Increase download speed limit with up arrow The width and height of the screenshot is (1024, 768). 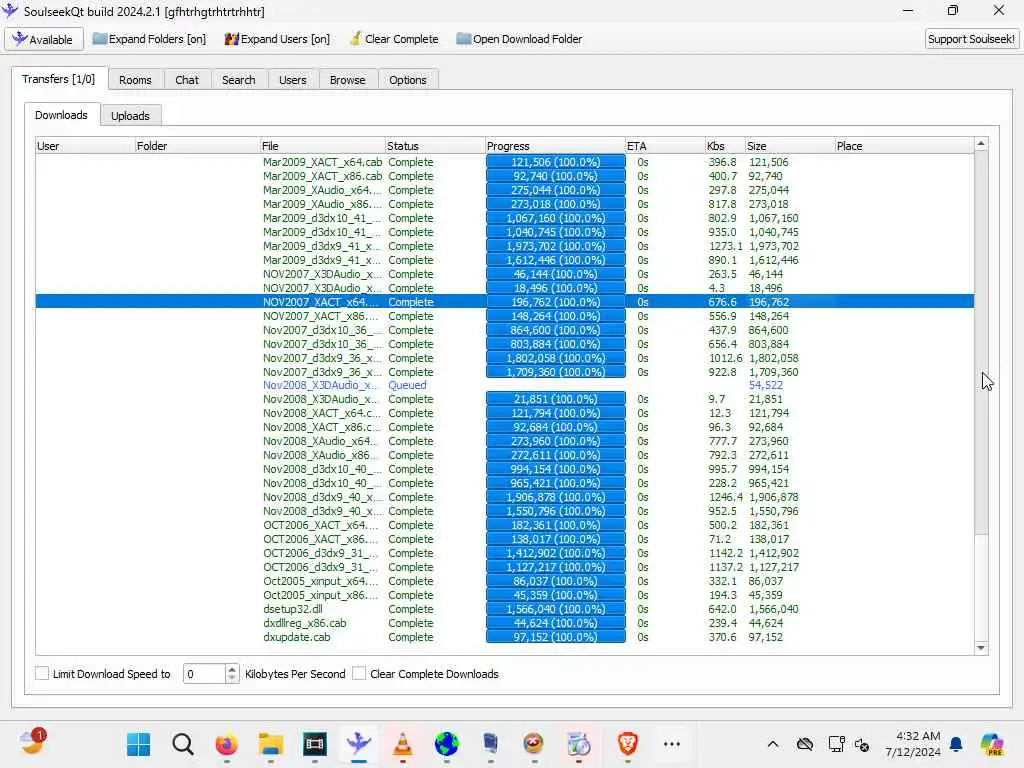tap(232, 669)
